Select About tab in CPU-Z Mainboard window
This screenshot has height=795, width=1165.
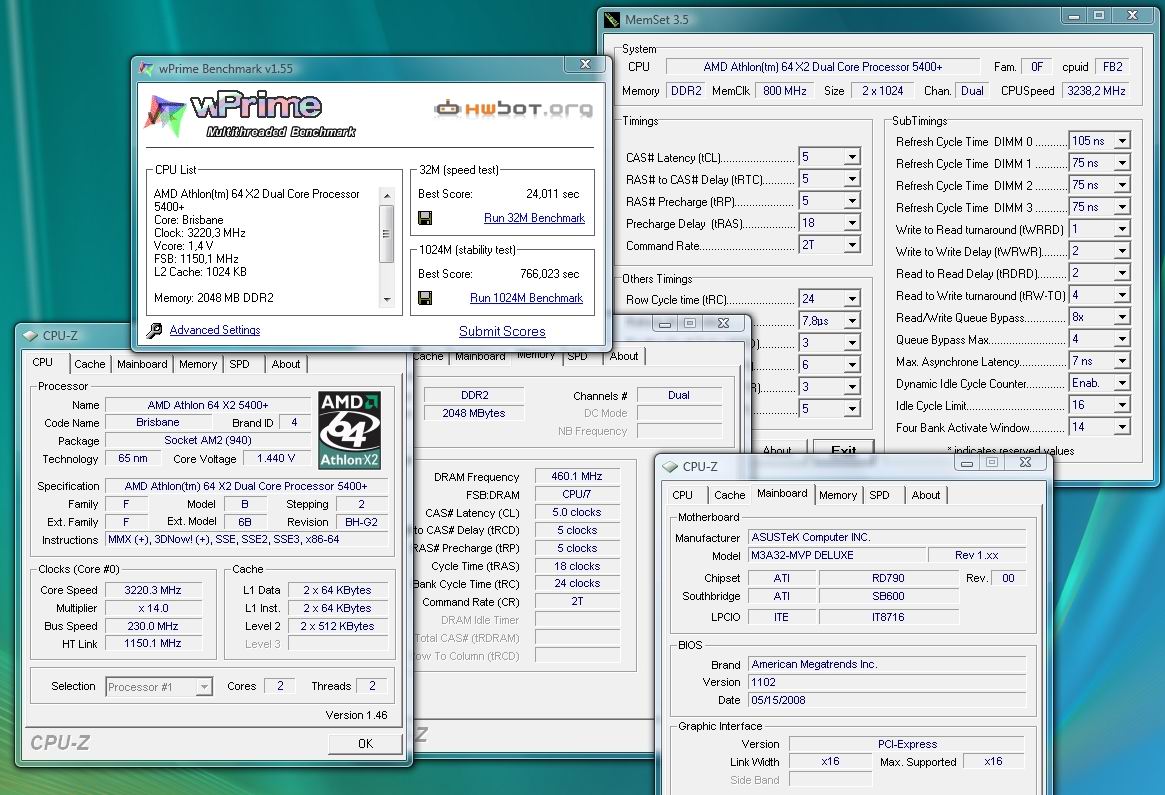click(926, 495)
